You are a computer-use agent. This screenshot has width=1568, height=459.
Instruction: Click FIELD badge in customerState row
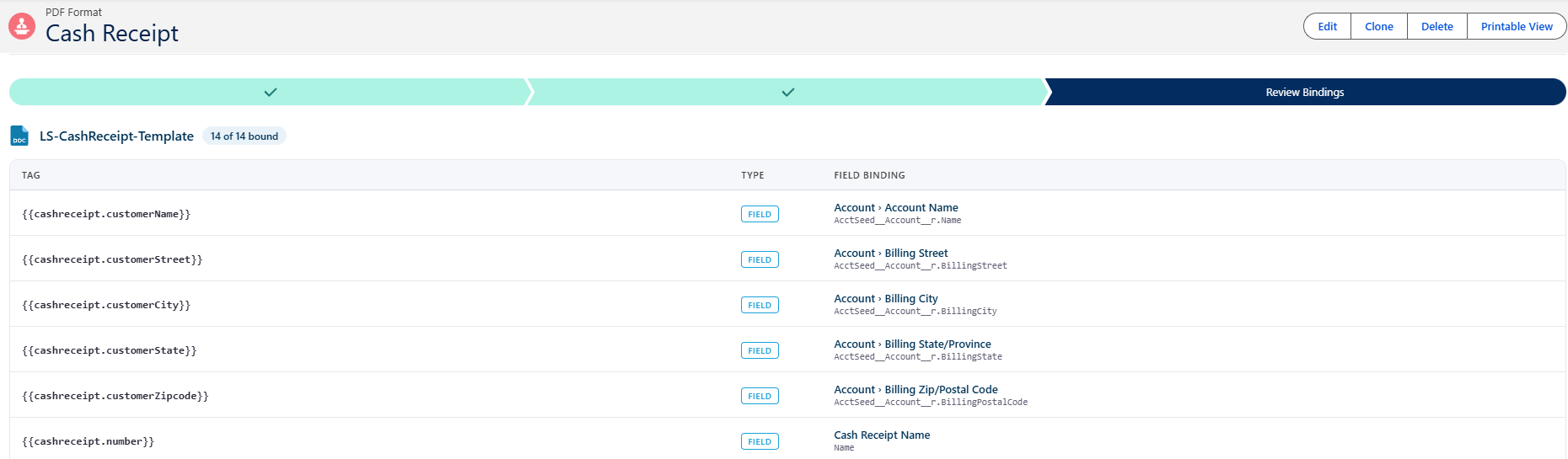(760, 350)
